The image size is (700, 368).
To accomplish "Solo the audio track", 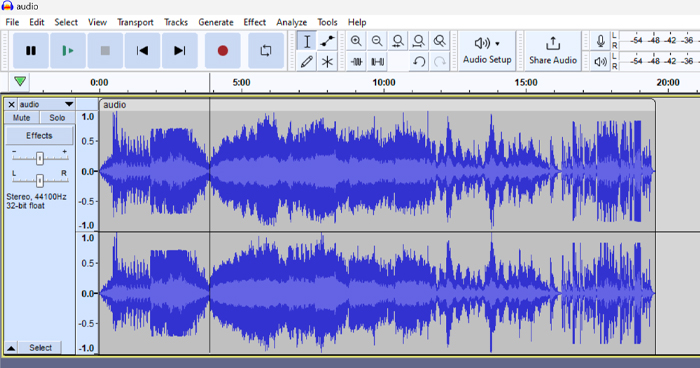I will (x=57, y=118).
